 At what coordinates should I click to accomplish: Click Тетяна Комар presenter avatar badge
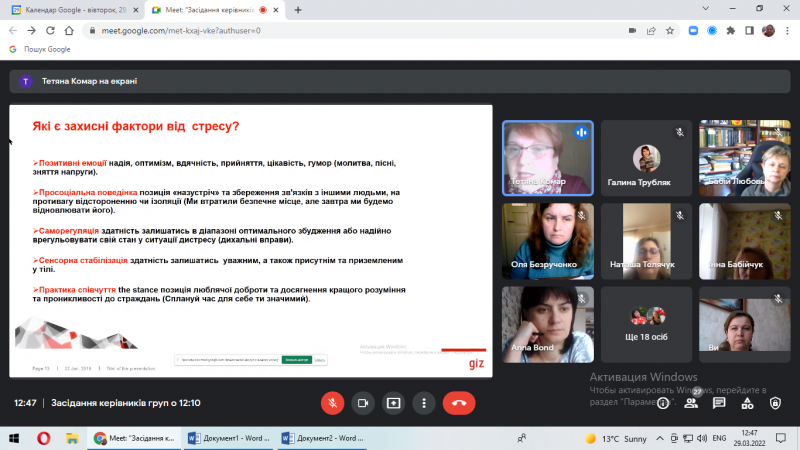[x=26, y=81]
